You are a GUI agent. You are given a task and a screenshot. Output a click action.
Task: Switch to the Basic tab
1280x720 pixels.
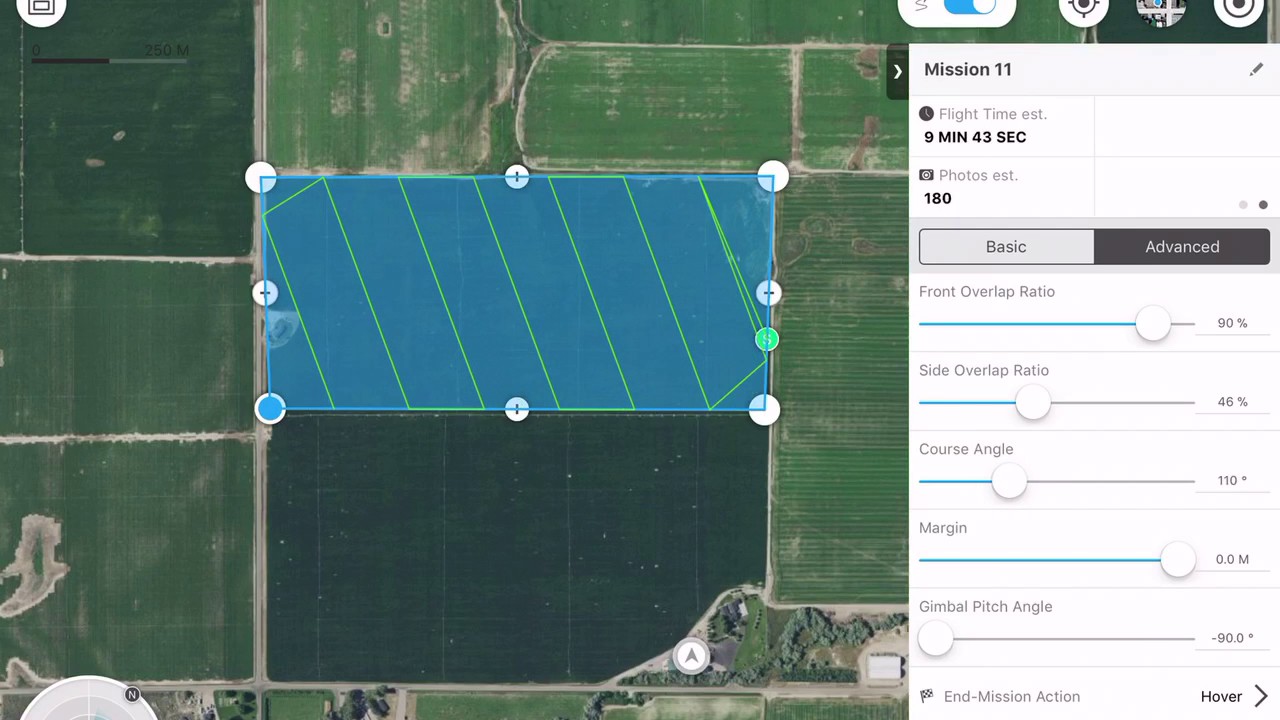pyautogui.click(x=1006, y=247)
